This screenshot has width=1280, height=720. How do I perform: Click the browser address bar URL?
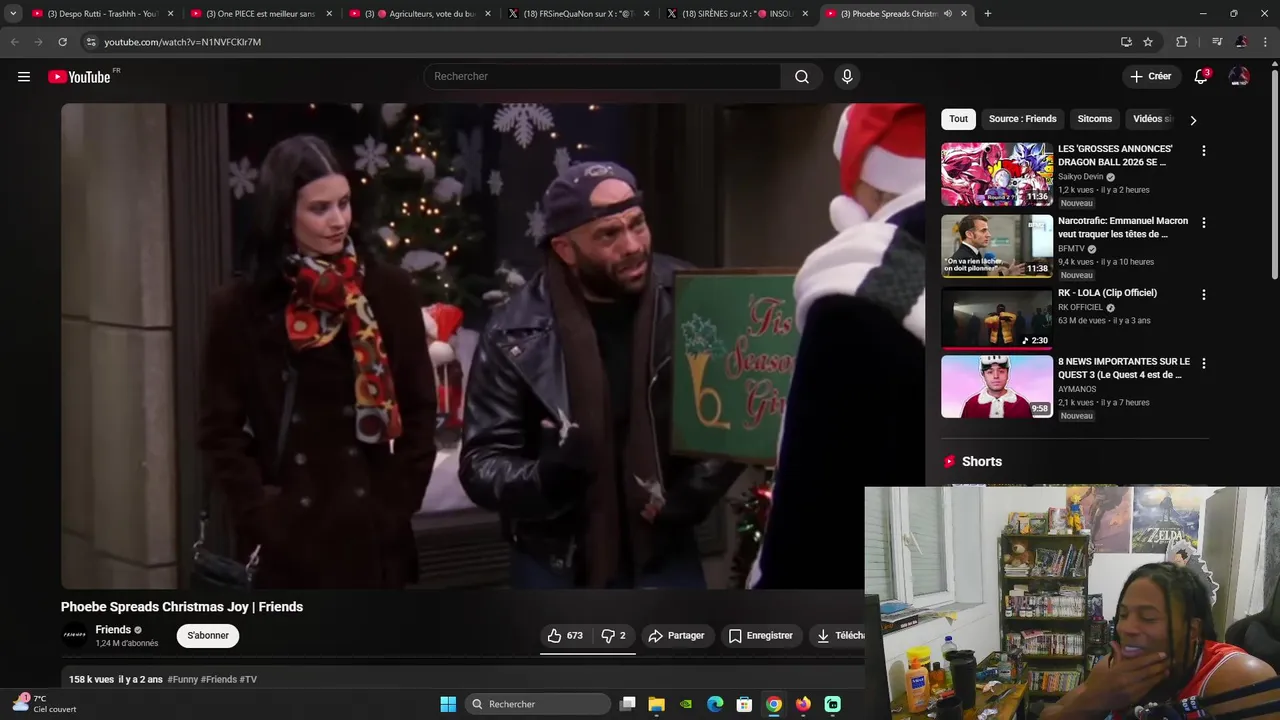183,42
